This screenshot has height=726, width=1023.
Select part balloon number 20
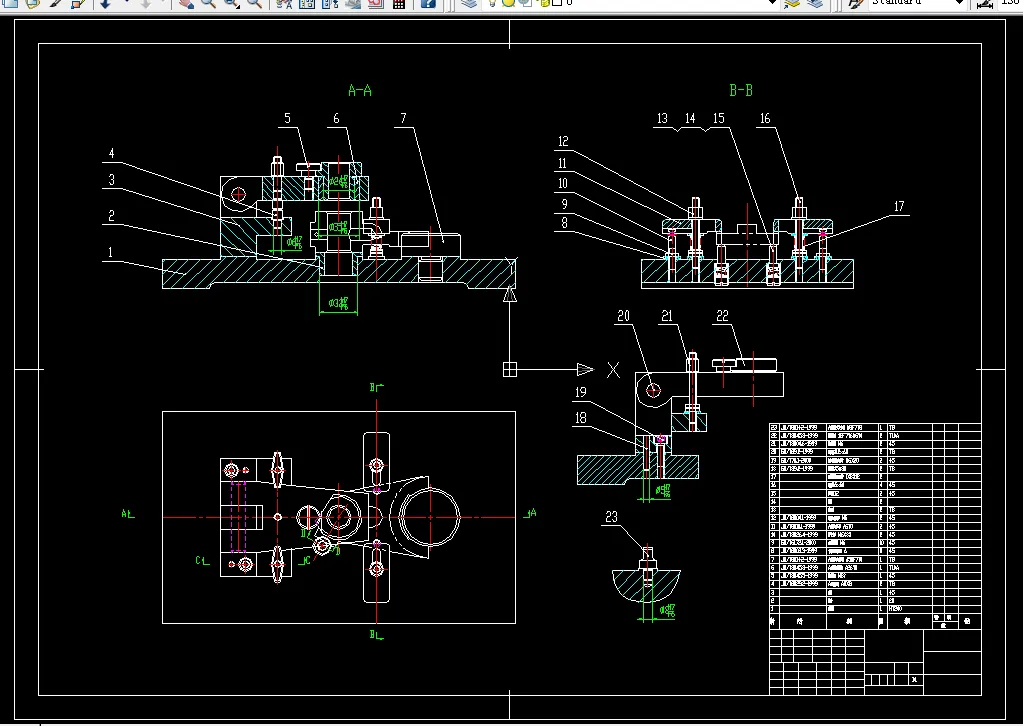pos(623,316)
